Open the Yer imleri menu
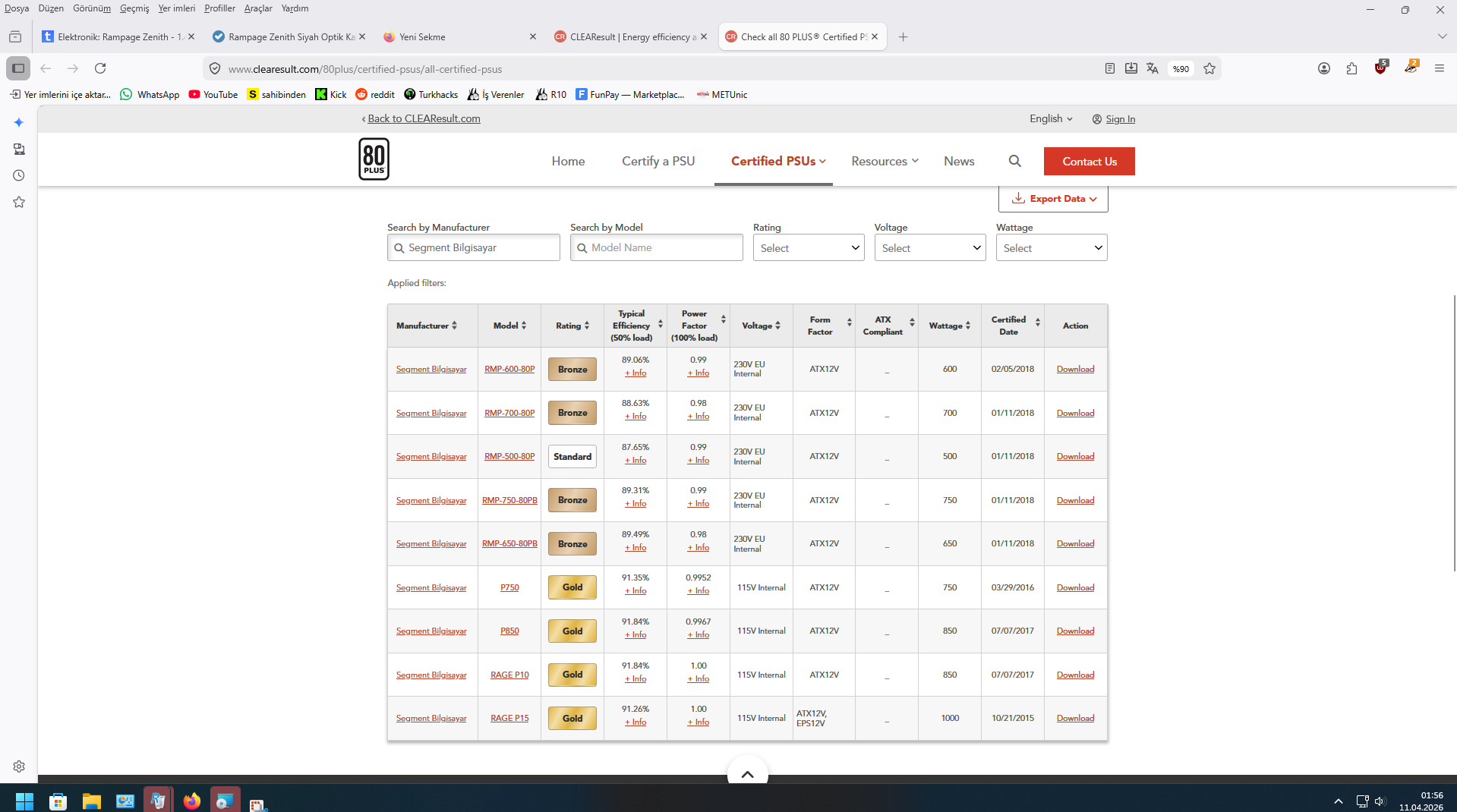The height and width of the screenshot is (812, 1457). tap(176, 8)
